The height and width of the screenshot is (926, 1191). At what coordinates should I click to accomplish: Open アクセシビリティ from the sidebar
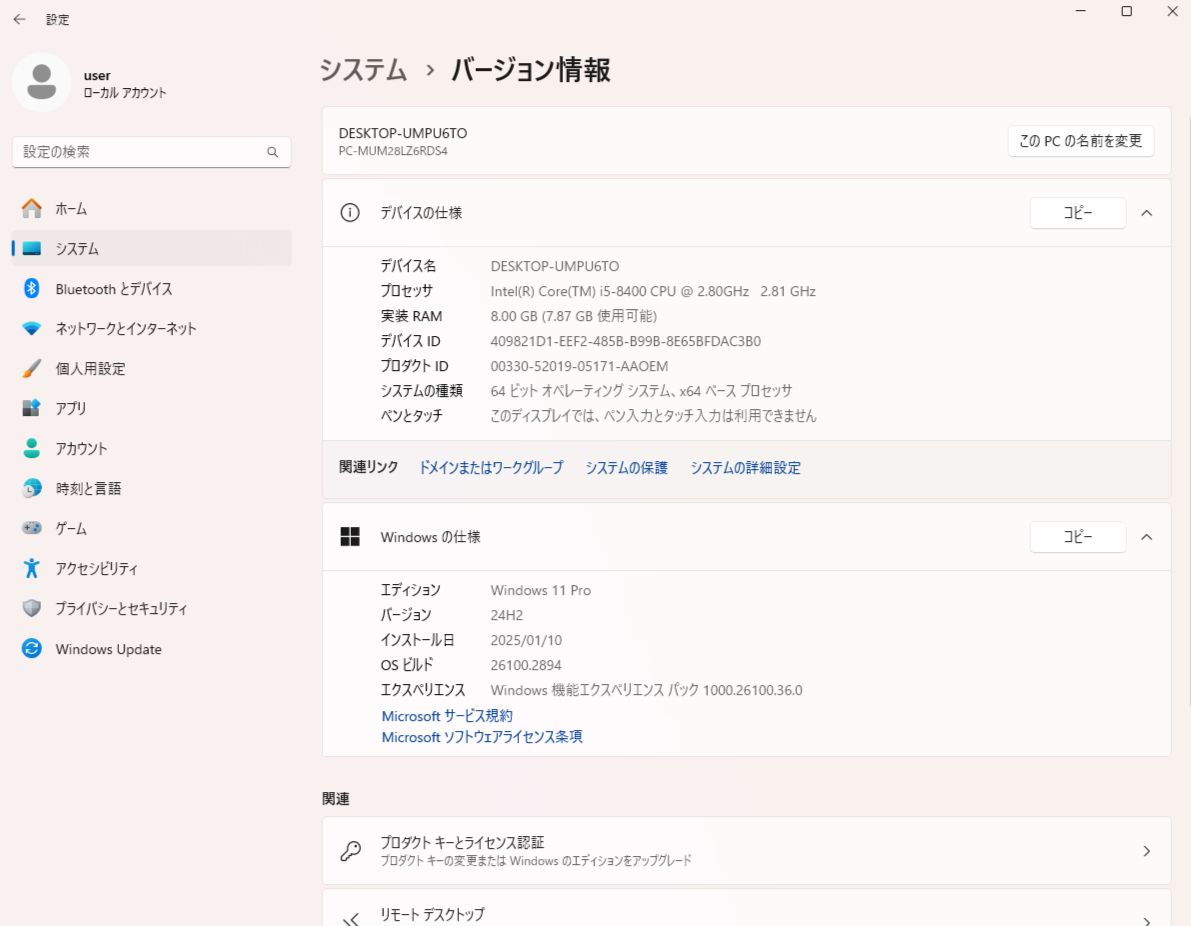click(152, 568)
